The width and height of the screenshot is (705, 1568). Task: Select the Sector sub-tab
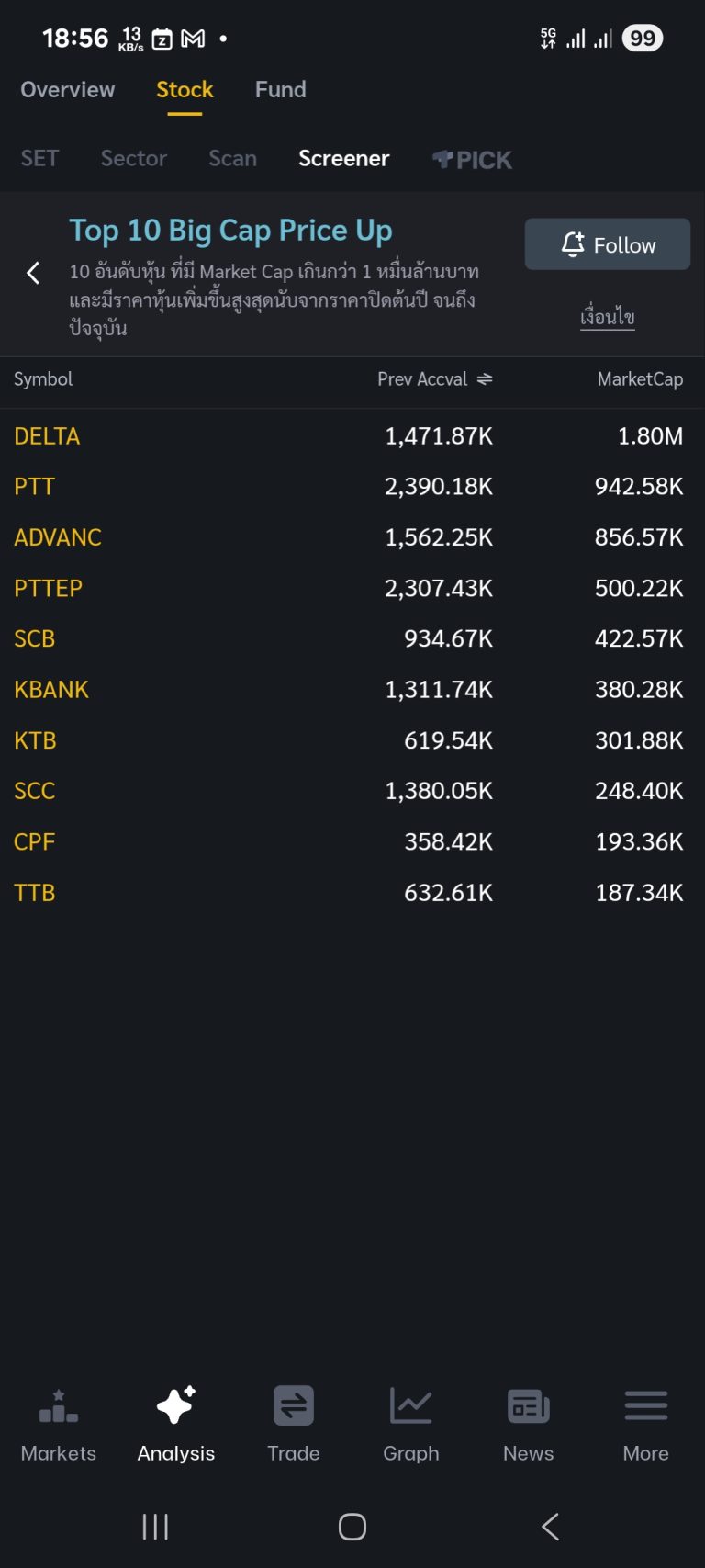click(x=134, y=159)
